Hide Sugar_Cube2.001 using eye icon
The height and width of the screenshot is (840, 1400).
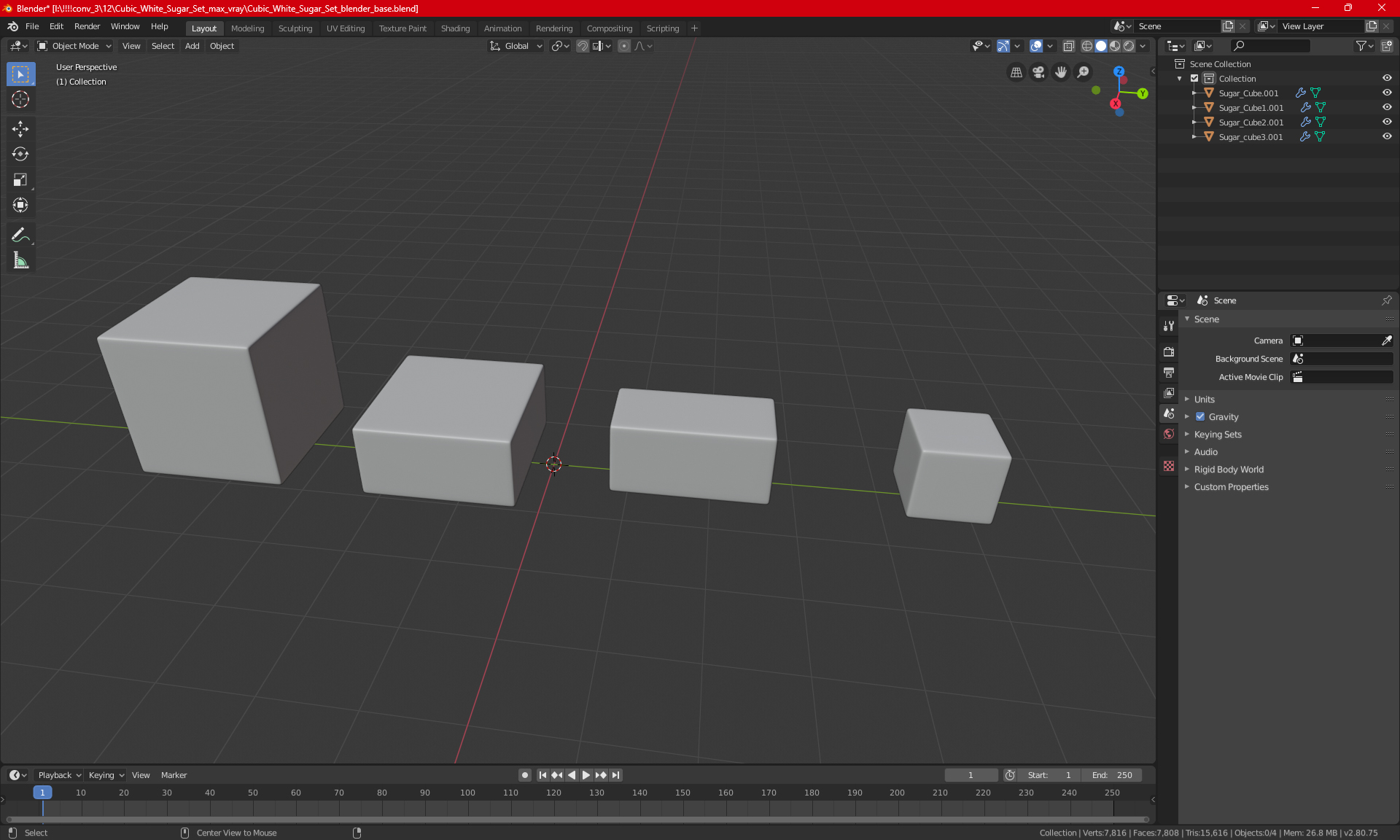[x=1387, y=122]
